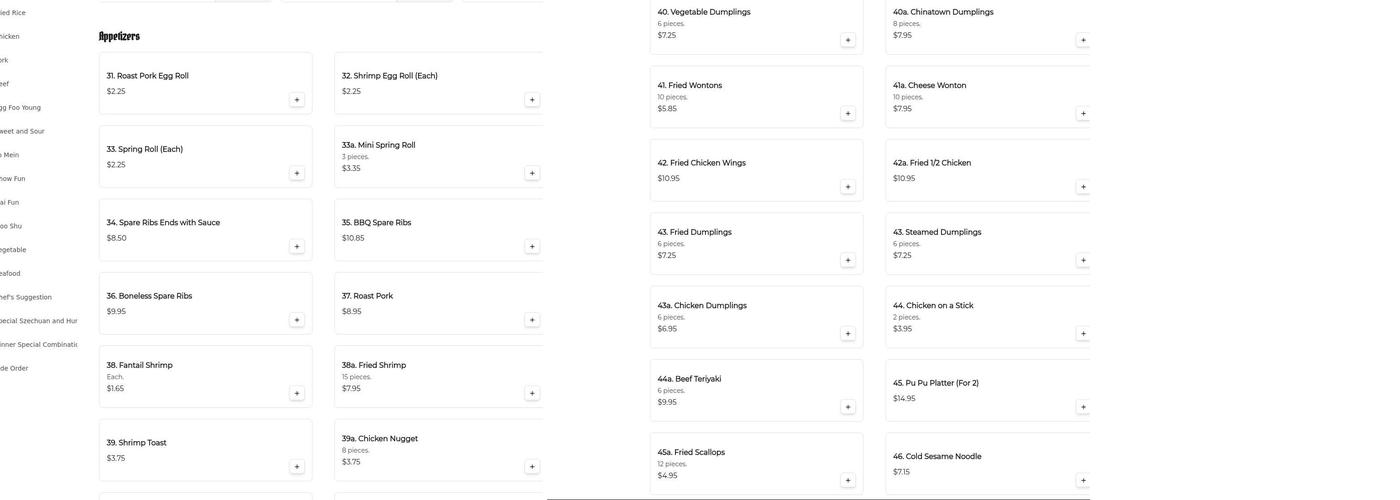Add Vegetable Dumplings via plus icon
The width and height of the screenshot is (1400, 500).
pos(848,40)
